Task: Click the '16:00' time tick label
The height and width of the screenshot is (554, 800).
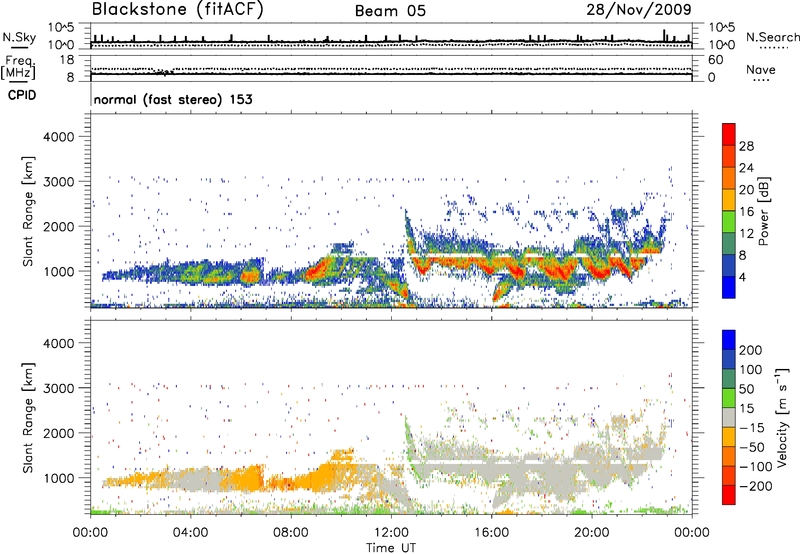Action: [x=491, y=533]
